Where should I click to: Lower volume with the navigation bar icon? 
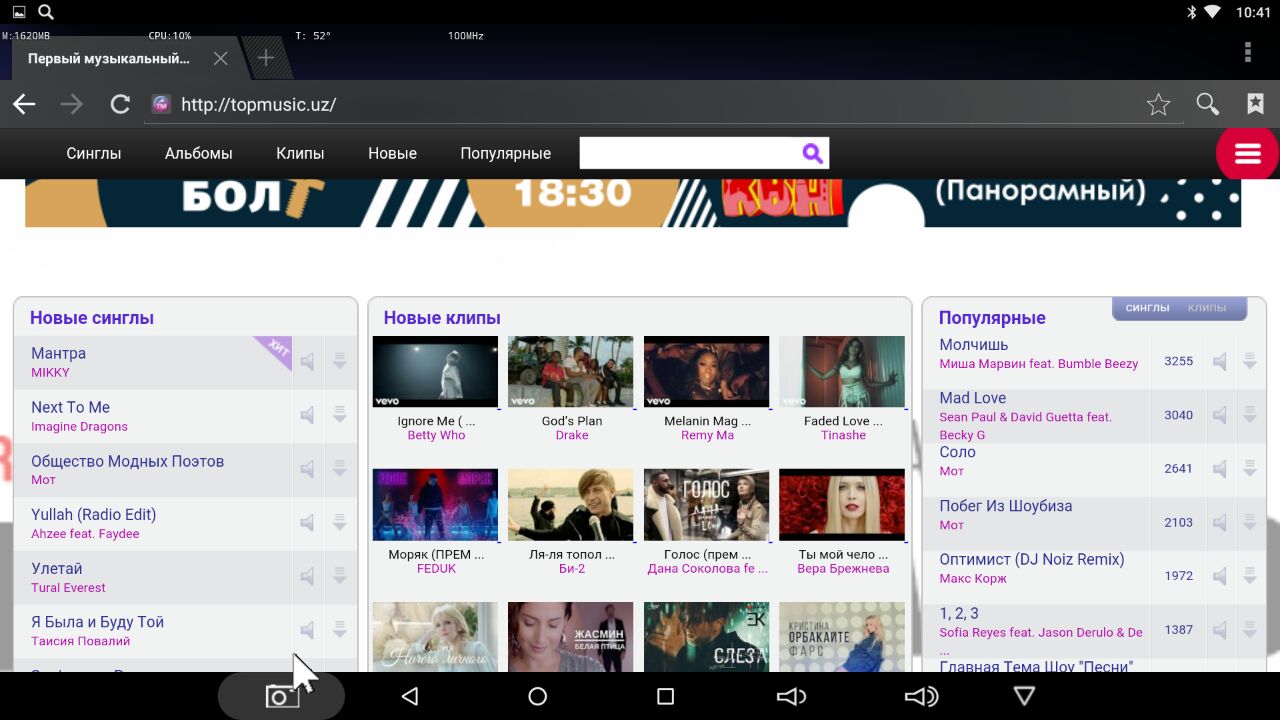click(791, 697)
